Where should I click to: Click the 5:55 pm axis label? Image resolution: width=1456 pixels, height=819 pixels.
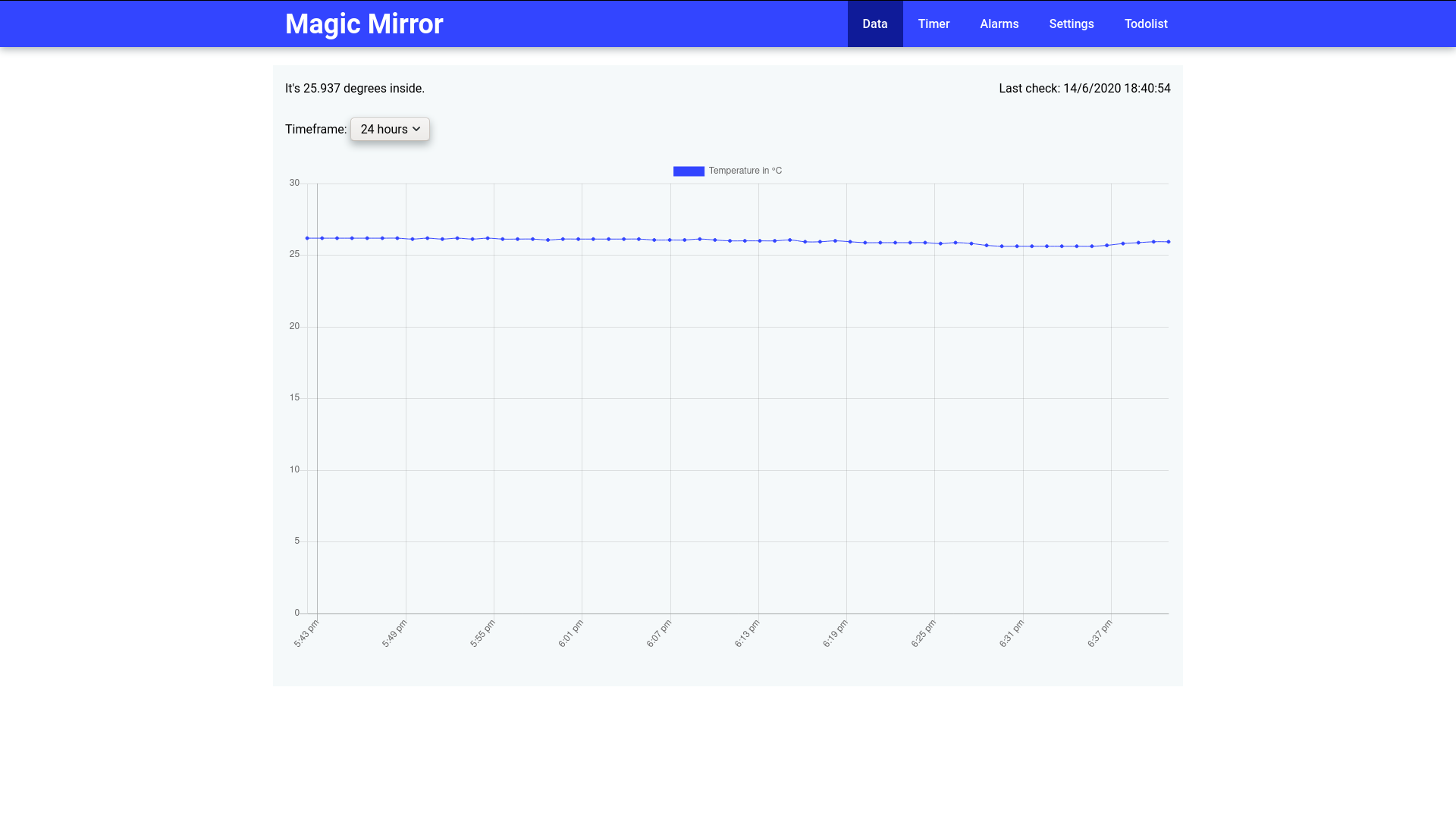tap(482, 633)
